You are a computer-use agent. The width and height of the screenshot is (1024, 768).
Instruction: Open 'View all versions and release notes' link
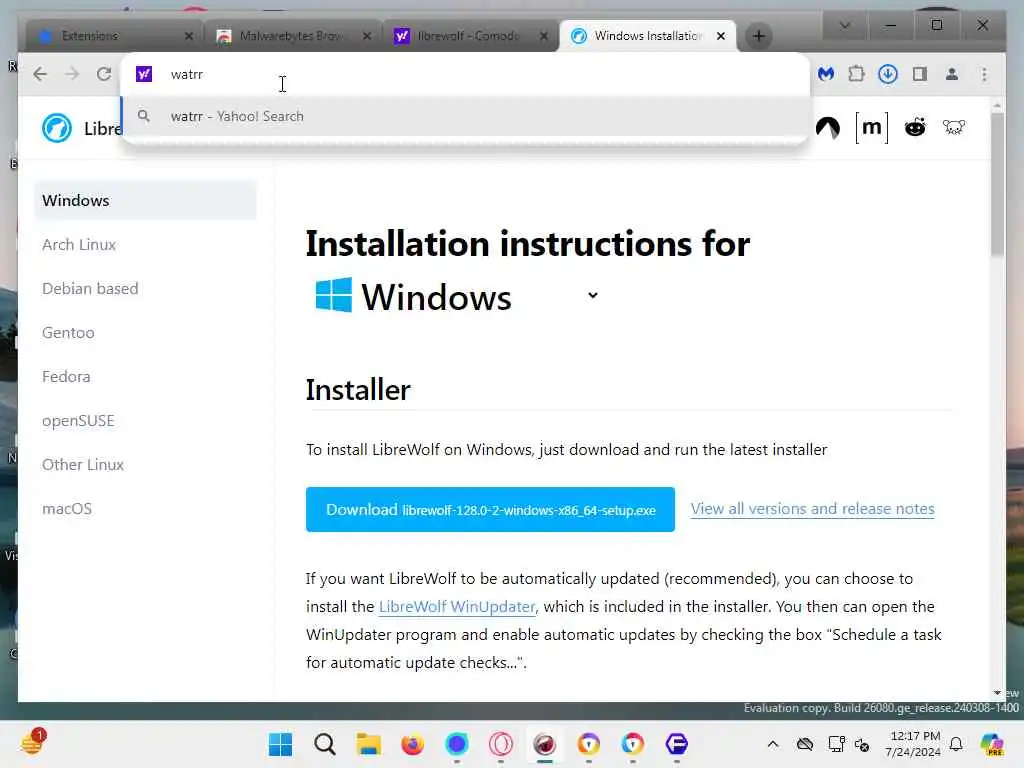812,509
